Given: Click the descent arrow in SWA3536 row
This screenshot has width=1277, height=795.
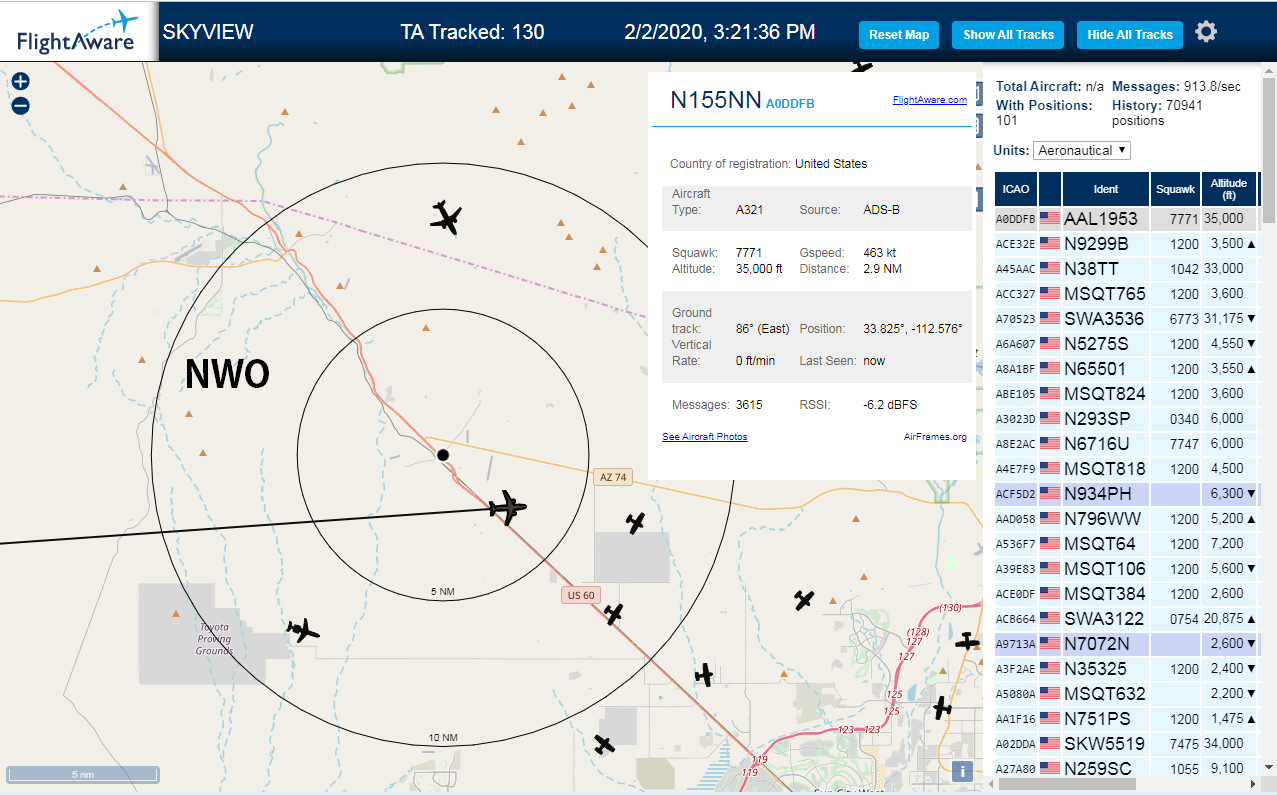Looking at the screenshot, I should pos(1251,319).
